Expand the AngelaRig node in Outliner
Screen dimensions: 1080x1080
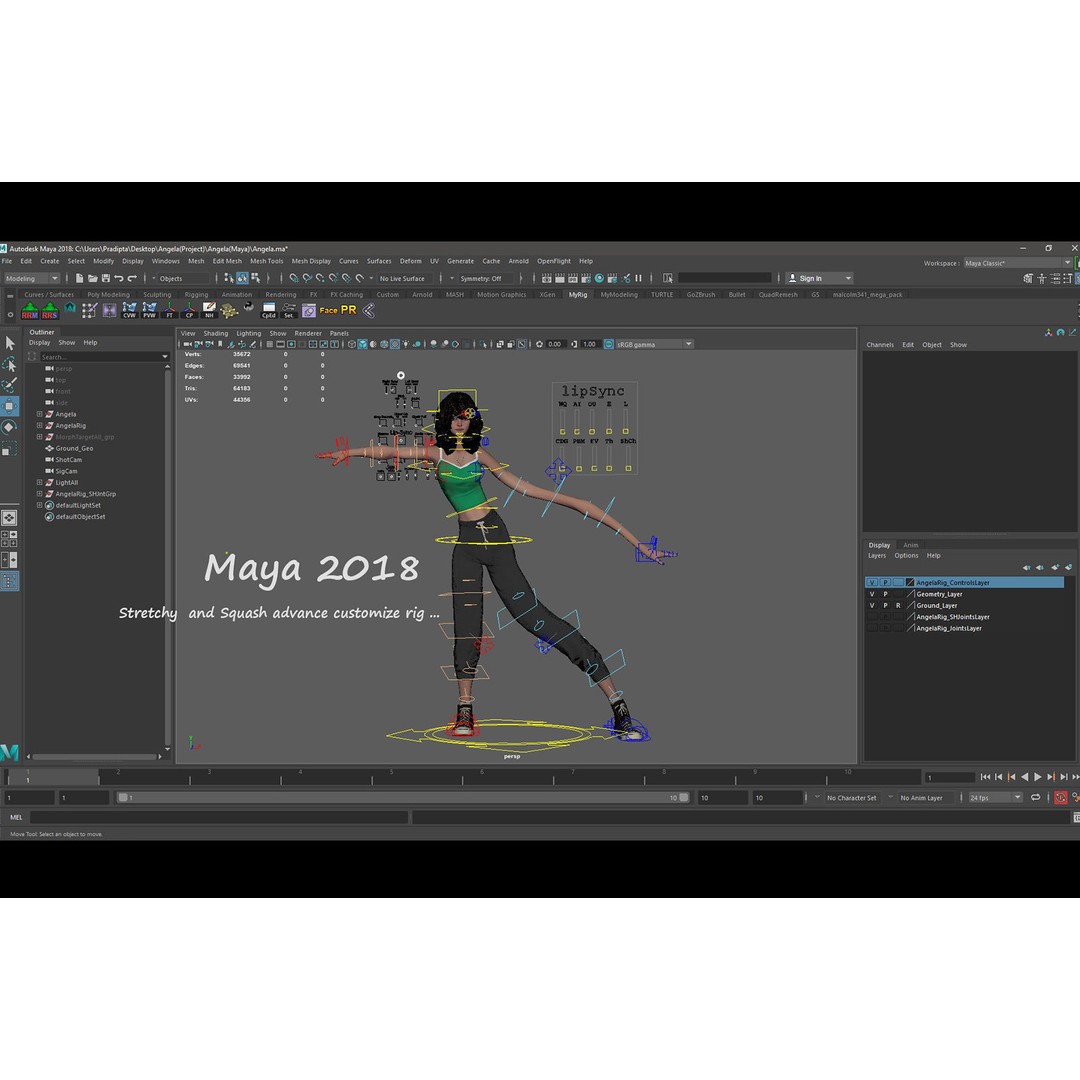[39, 426]
